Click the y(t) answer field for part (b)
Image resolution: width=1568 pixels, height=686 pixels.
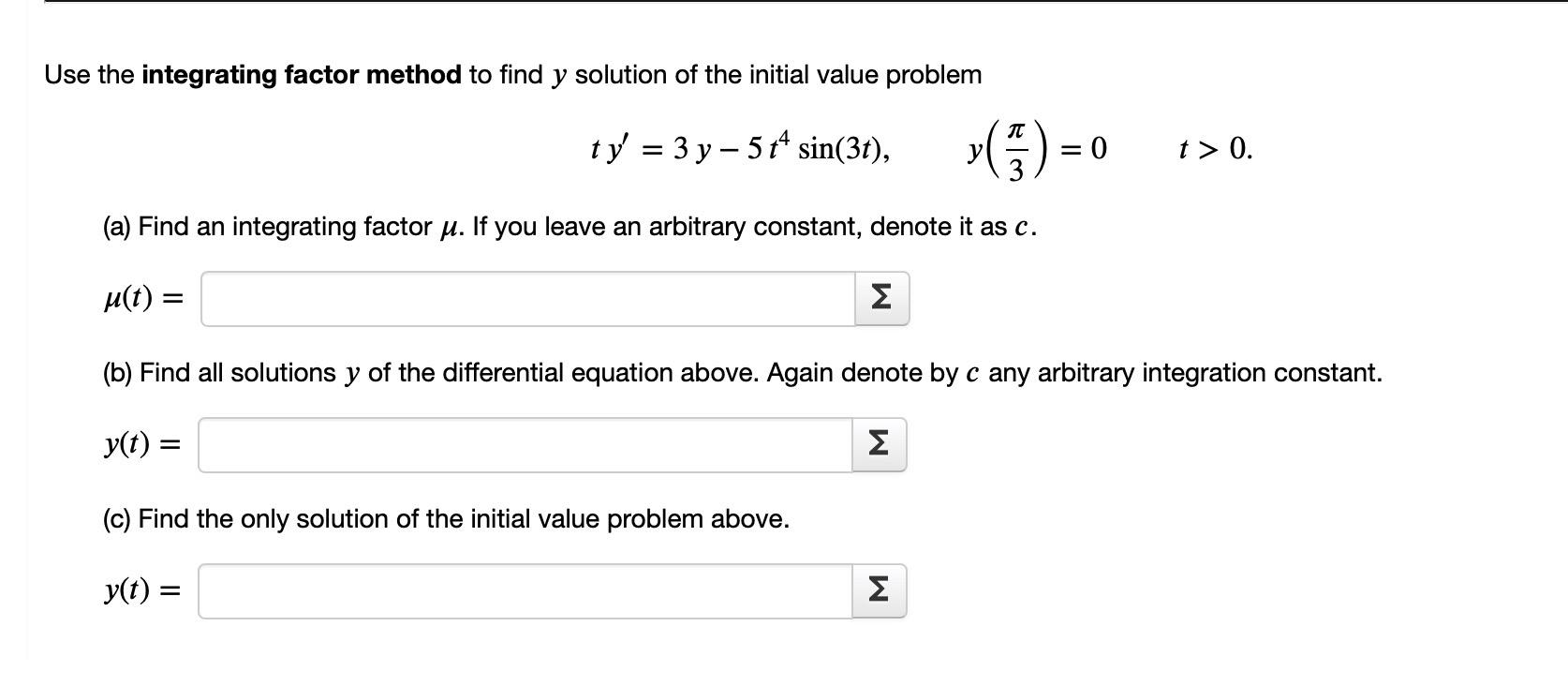pos(525,442)
